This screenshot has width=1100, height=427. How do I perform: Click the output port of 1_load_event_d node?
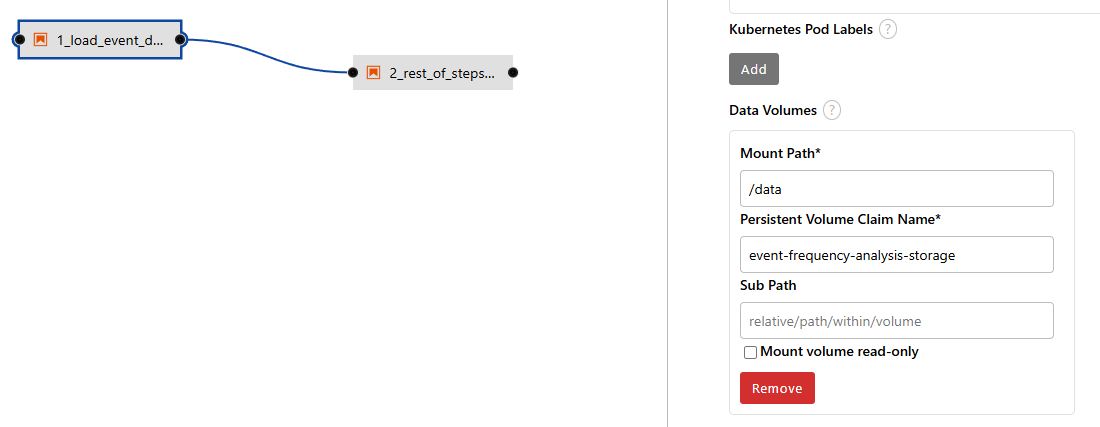click(180, 39)
